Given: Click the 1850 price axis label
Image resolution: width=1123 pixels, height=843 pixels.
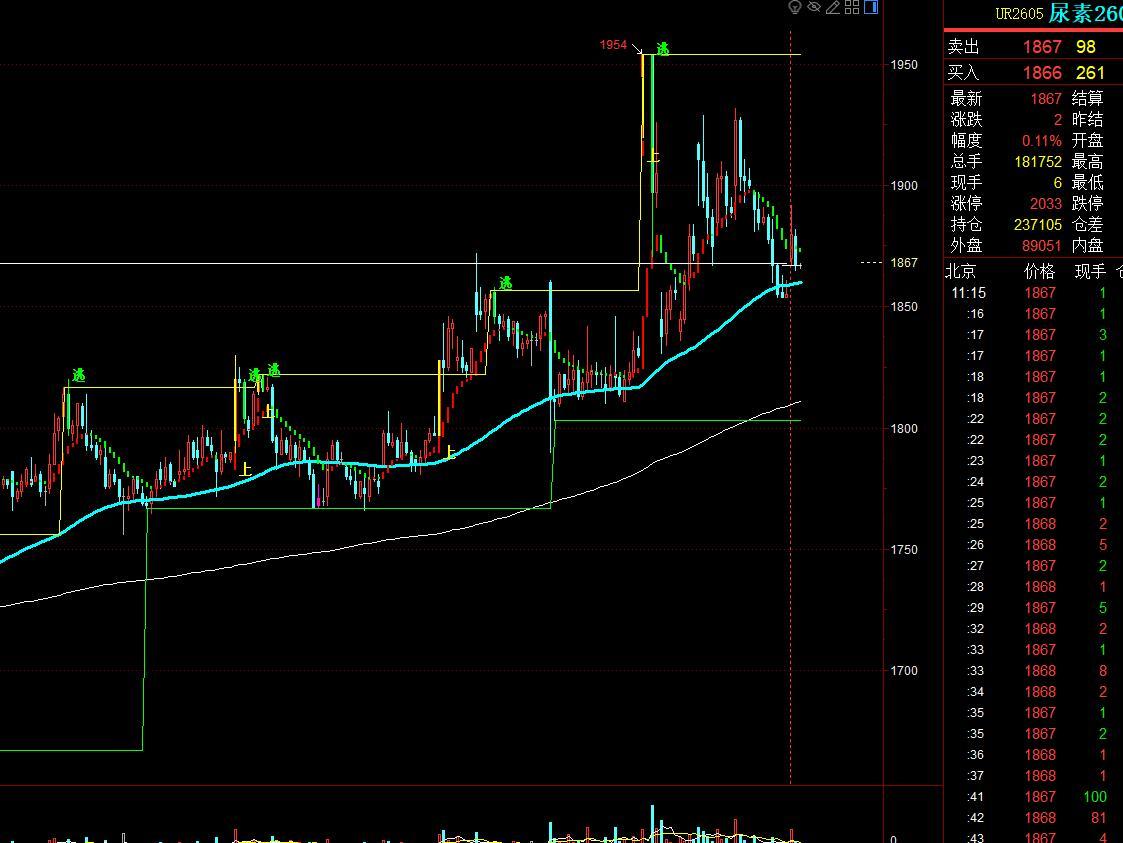Looking at the screenshot, I should [x=904, y=307].
